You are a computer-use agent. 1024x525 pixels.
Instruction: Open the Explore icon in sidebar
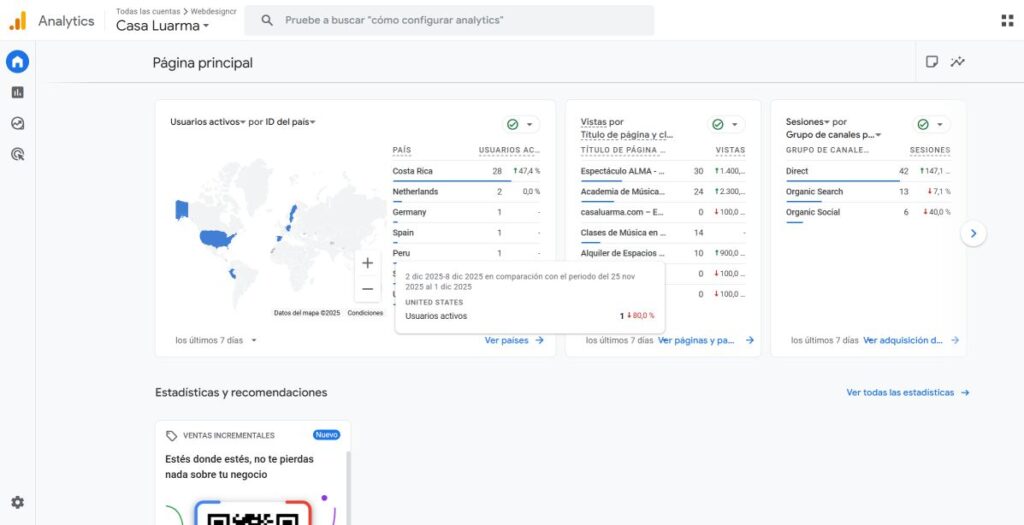pos(17,123)
